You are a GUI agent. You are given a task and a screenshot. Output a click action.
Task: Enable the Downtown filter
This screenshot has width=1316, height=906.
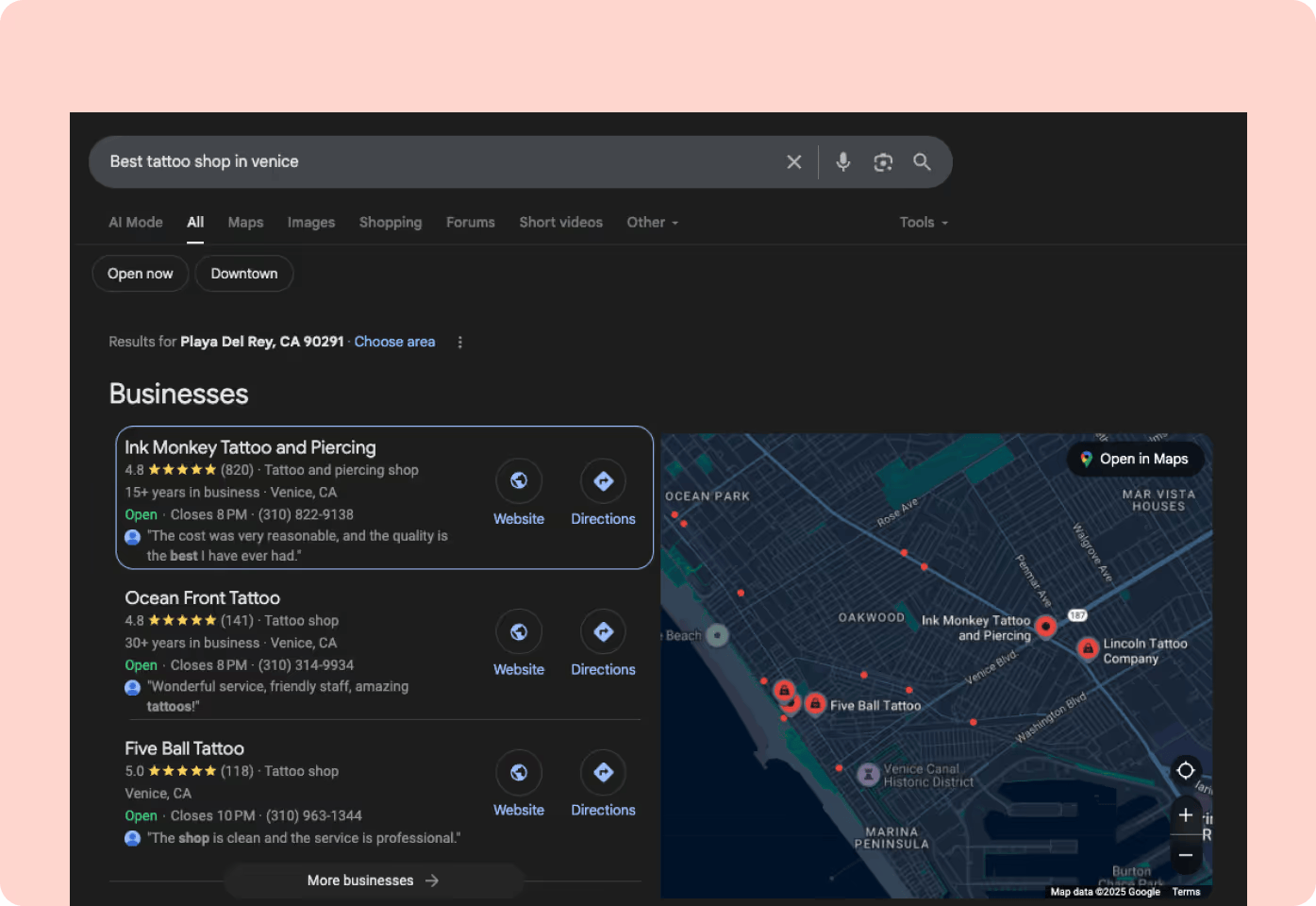(x=243, y=273)
